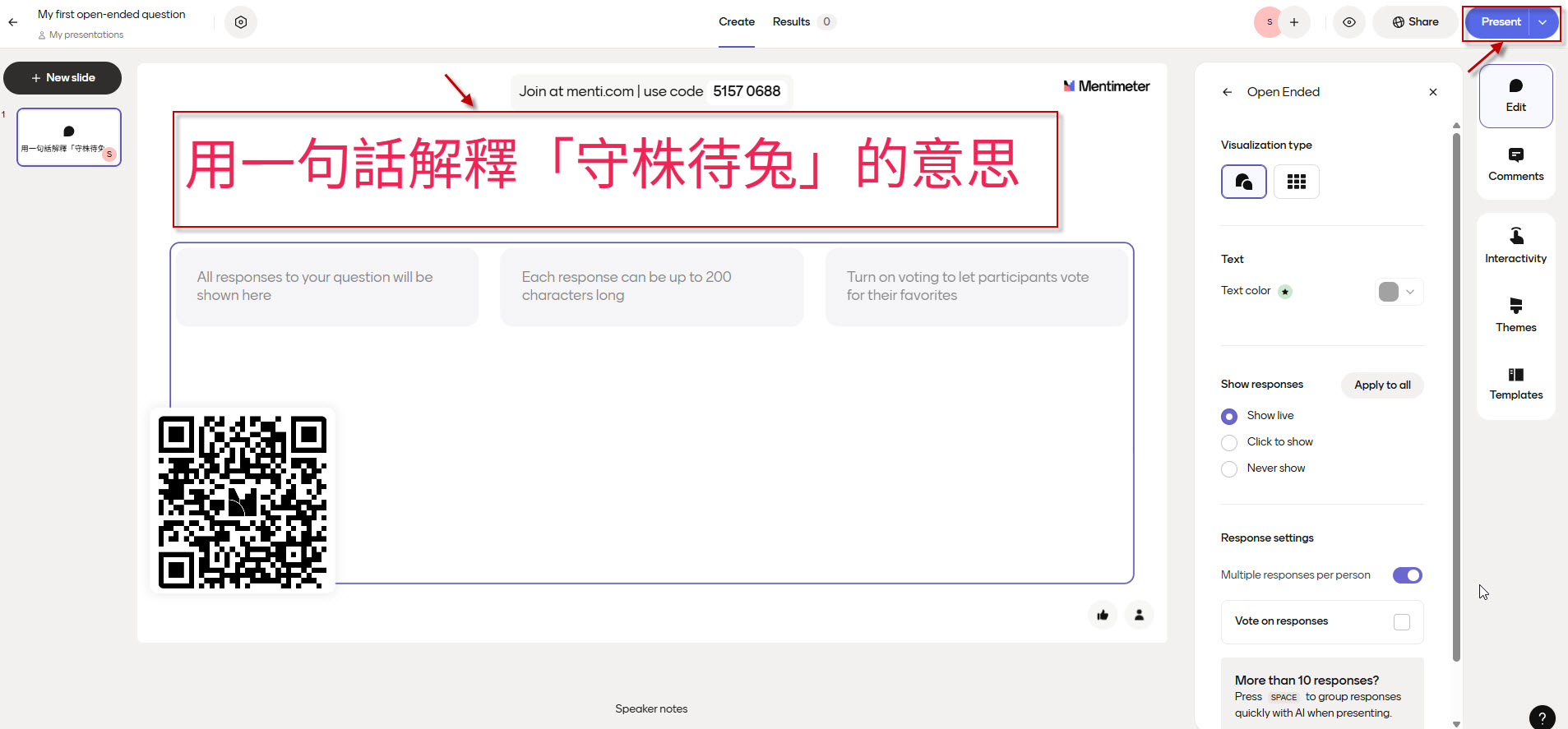The width and height of the screenshot is (1568, 729).
Task: Open the Interactivity panel
Action: (1515, 246)
